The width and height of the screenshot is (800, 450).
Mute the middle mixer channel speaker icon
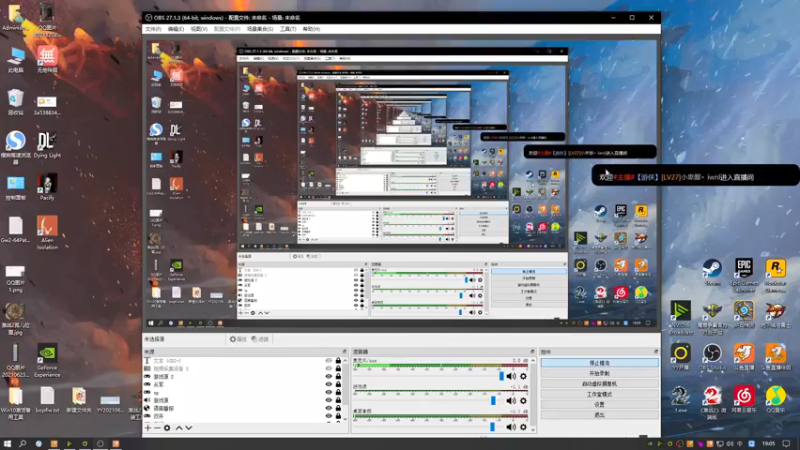coord(511,401)
